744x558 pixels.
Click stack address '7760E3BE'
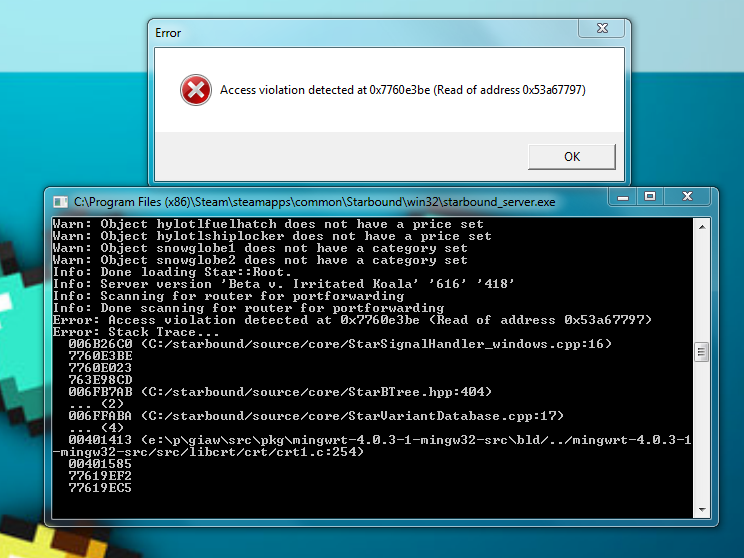coord(100,356)
